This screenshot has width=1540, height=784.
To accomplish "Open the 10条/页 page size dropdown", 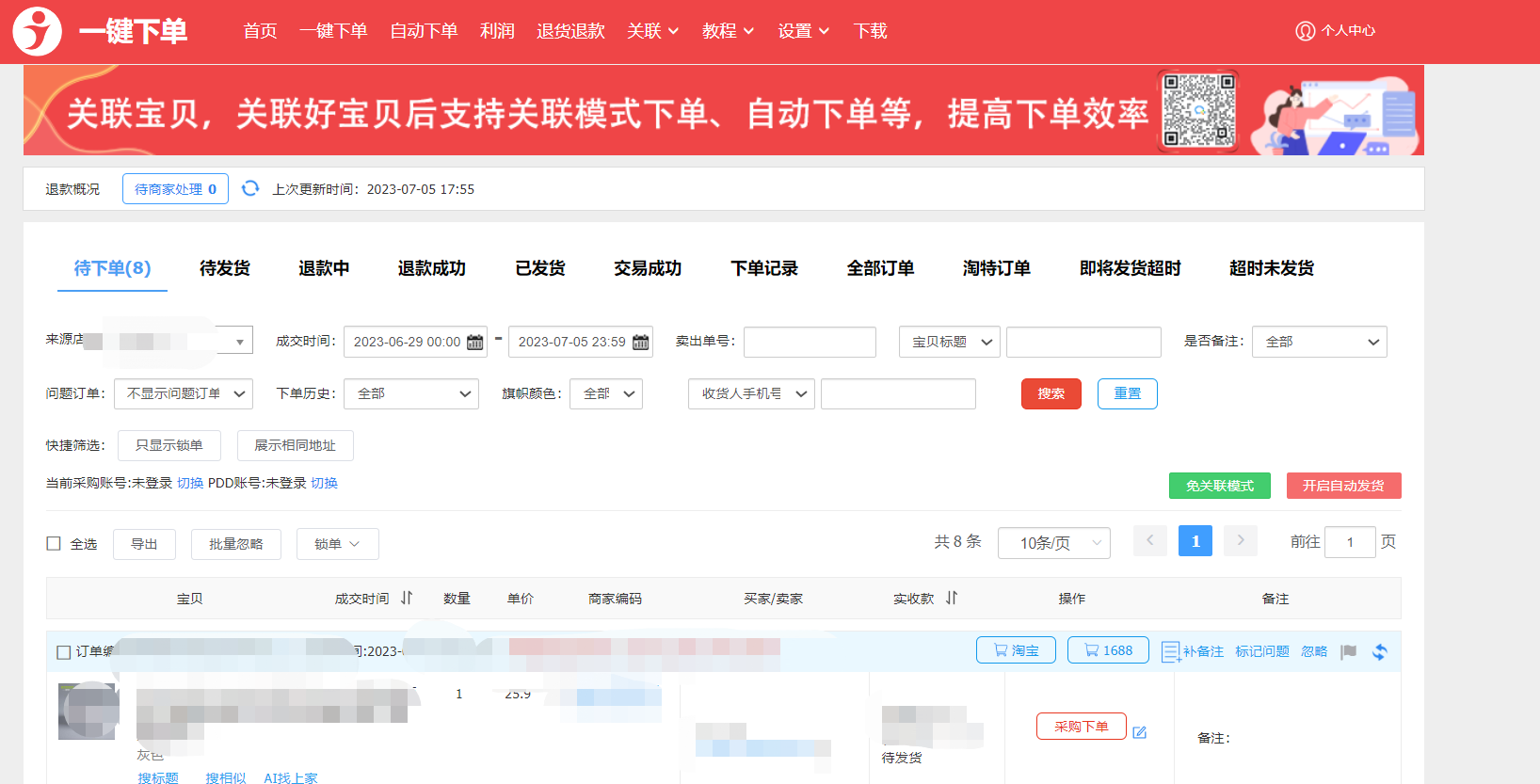I will pos(1053,543).
